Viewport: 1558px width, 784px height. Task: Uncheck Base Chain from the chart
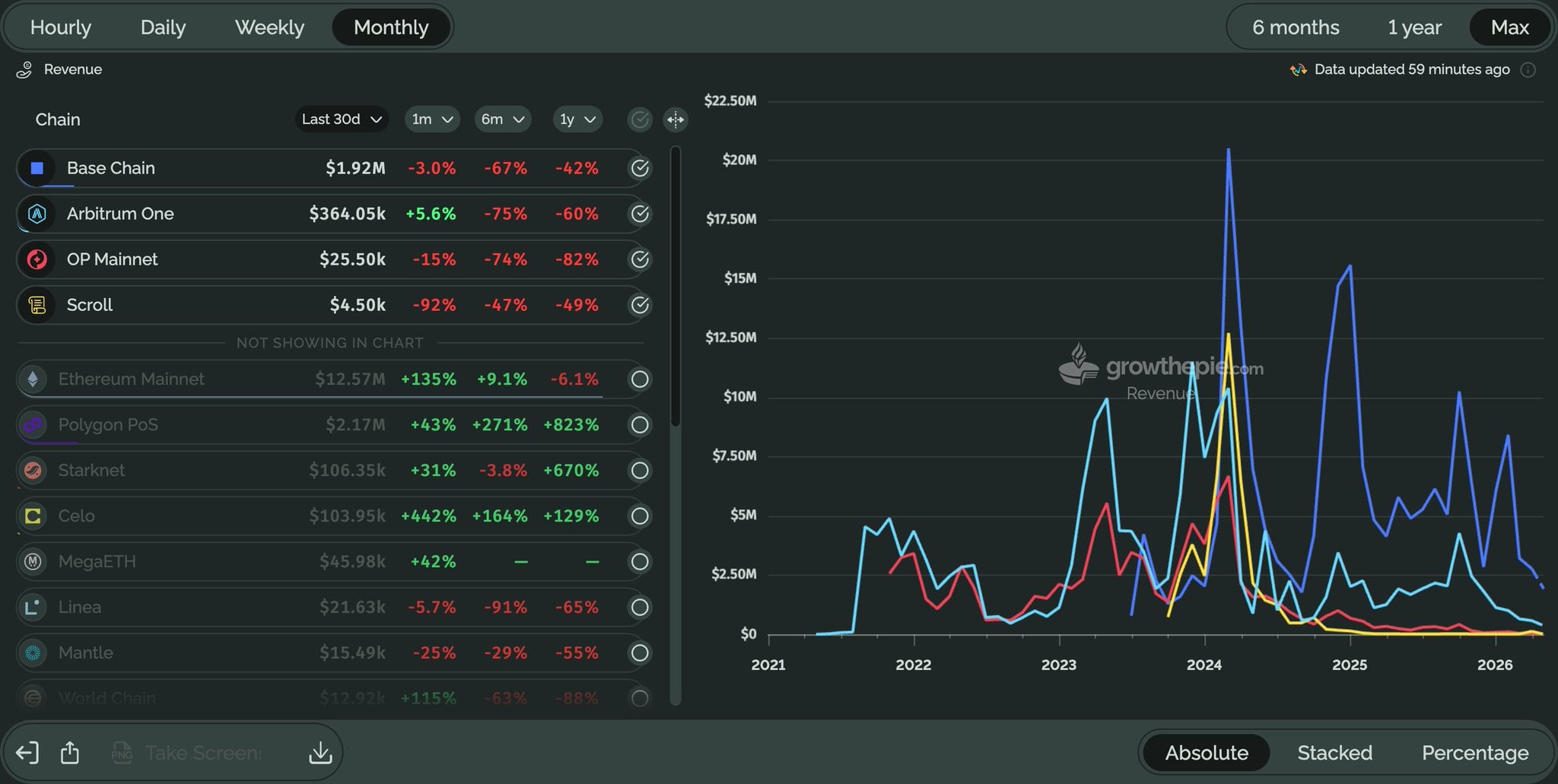pyautogui.click(x=641, y=168)
